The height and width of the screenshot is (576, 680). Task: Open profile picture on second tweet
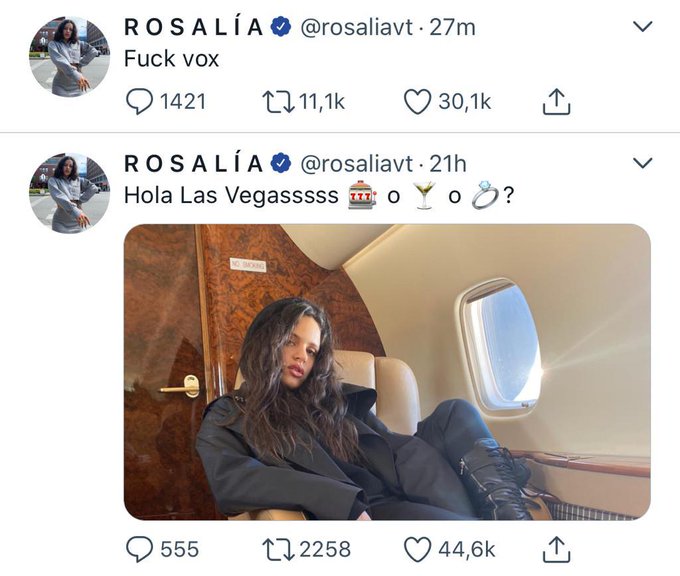coord(69,193)
